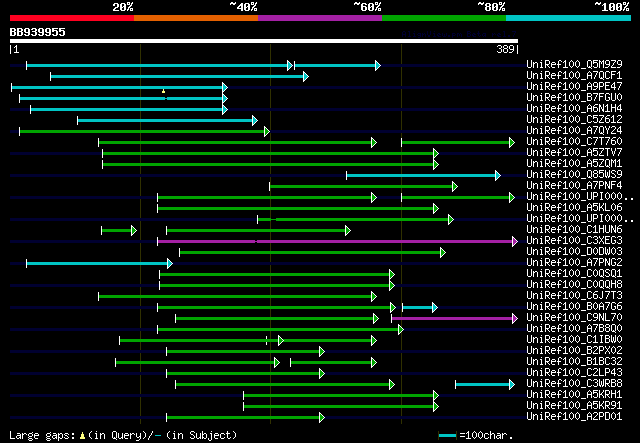
Task: Click the green alignment bar in A7QY24 row
Action: click(144, 131)
